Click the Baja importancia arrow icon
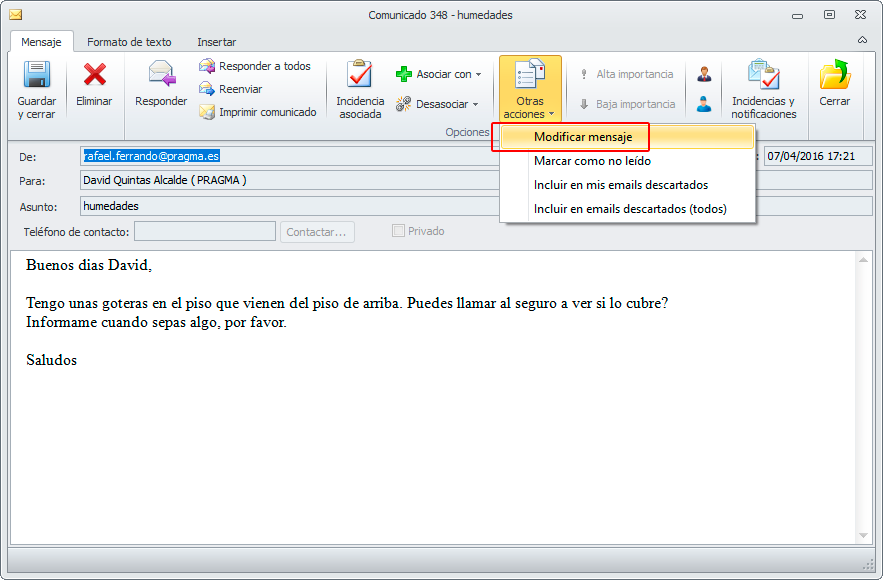Image resolution: width=883 pixels, height=580 pixels. pos(584,104)
